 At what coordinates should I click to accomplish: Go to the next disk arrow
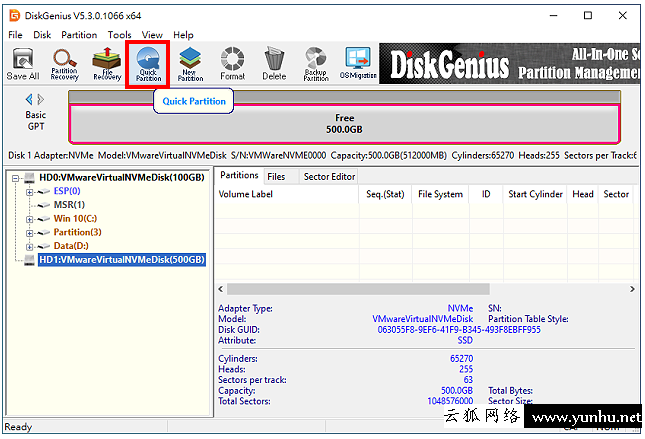[x=41, y=99]
